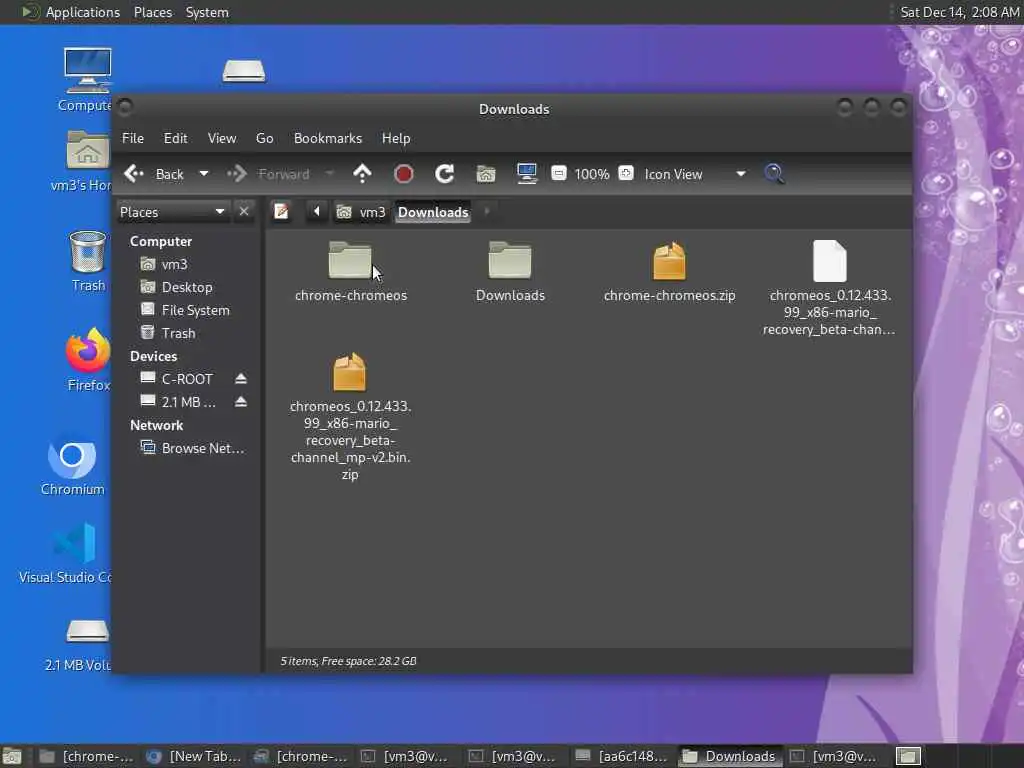The height and width of the screenshot is (768, 1024).
Task: Click the path bar left scroll arrow
Action: 317,212
